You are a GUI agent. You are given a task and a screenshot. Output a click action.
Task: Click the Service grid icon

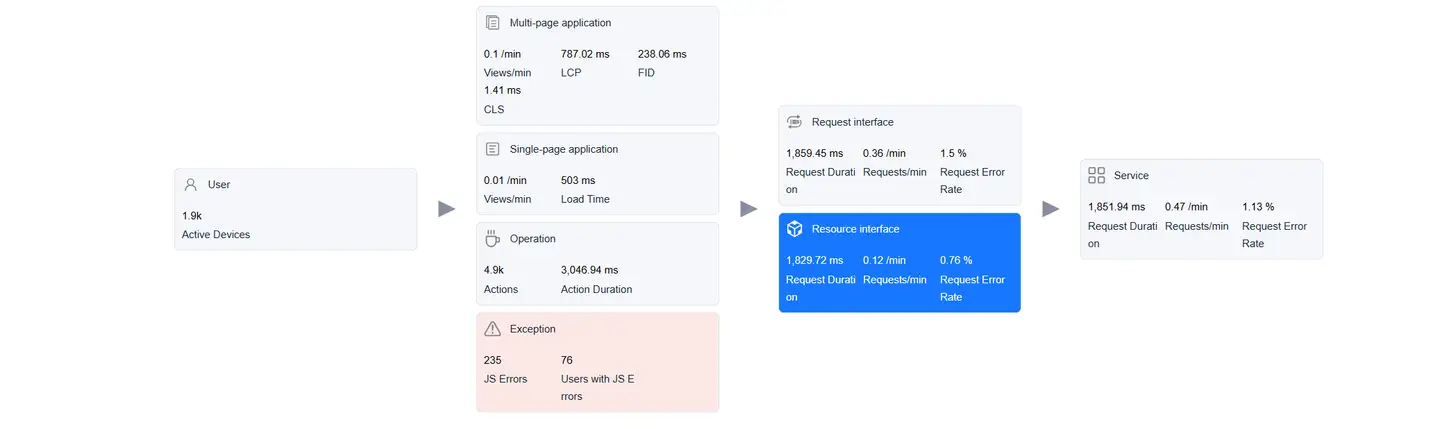coord(1097,176)
